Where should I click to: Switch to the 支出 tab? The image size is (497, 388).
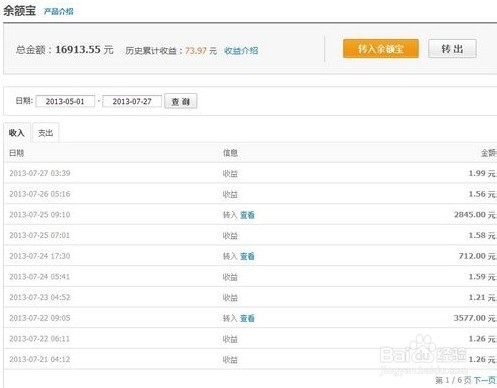pos(46,133)
